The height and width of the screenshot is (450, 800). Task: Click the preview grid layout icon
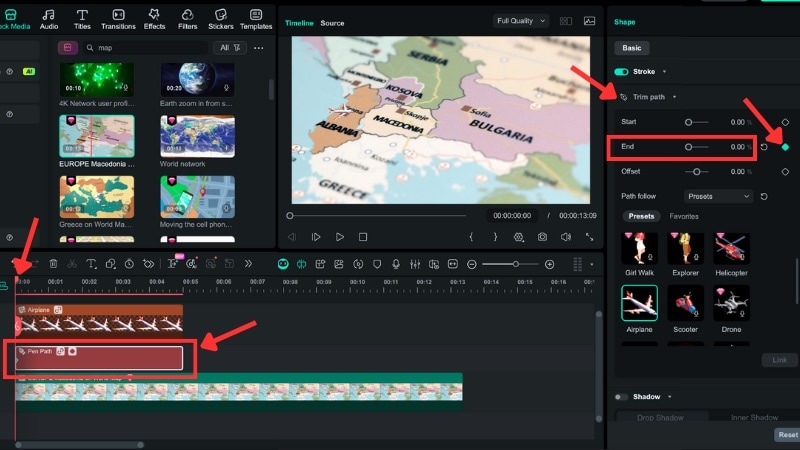(565, 21)
